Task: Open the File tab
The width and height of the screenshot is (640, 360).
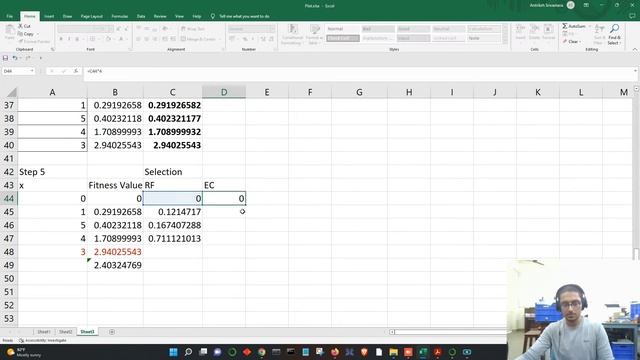Action: click(9, 16)
